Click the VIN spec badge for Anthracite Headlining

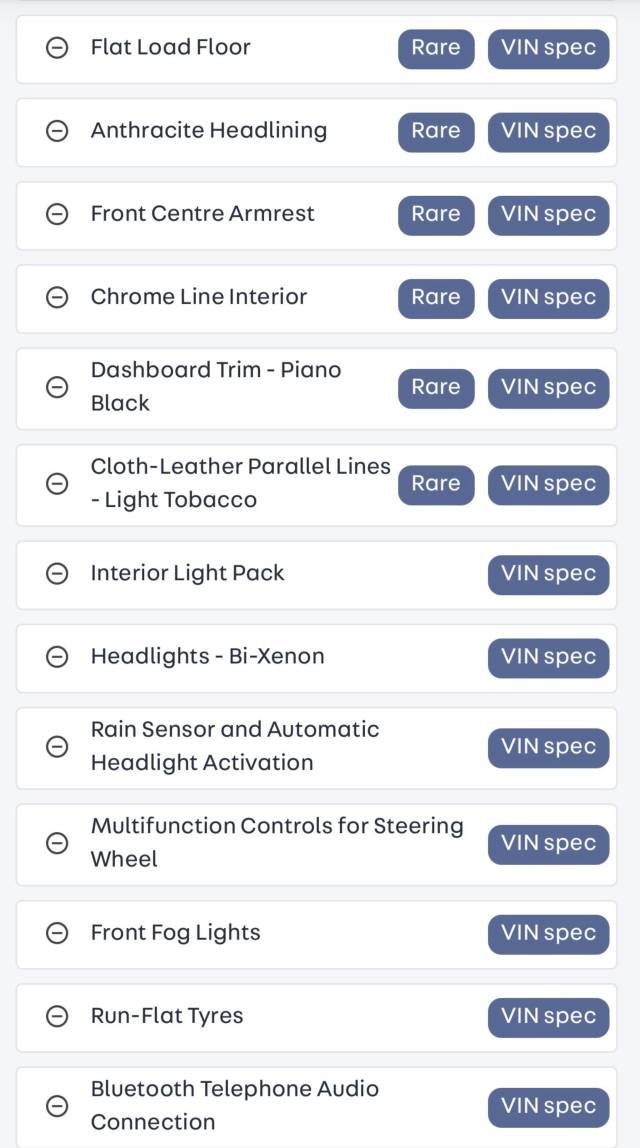(548, 132)
